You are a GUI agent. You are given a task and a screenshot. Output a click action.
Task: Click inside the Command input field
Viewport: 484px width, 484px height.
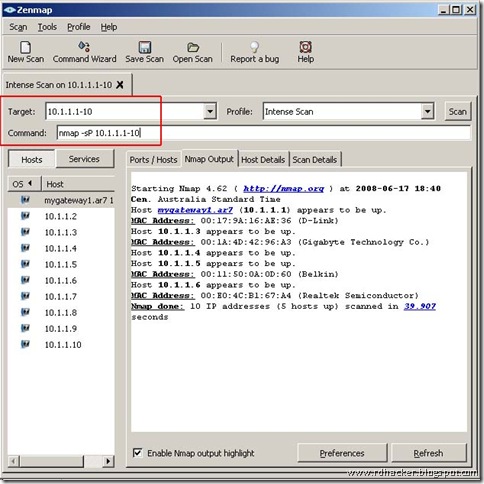tap(263, 133)
